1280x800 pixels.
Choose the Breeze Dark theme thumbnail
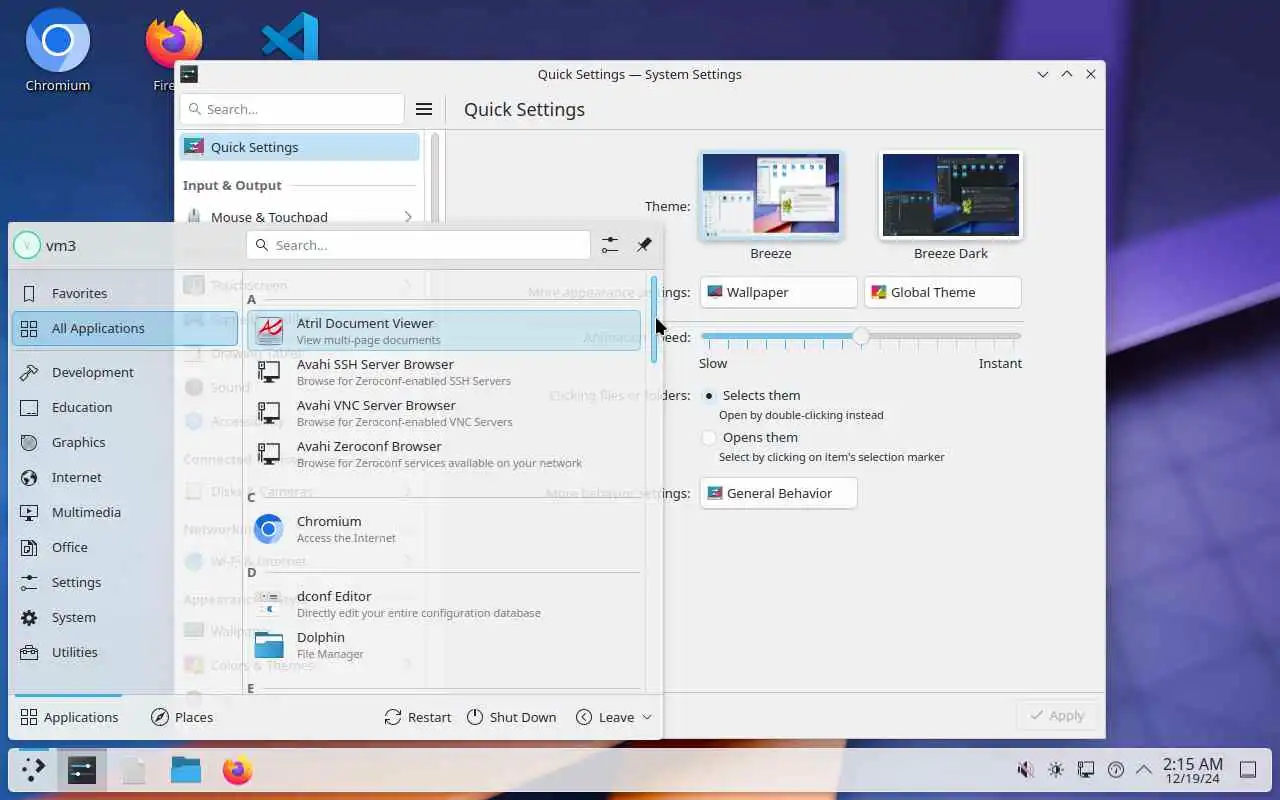[951, 195]
